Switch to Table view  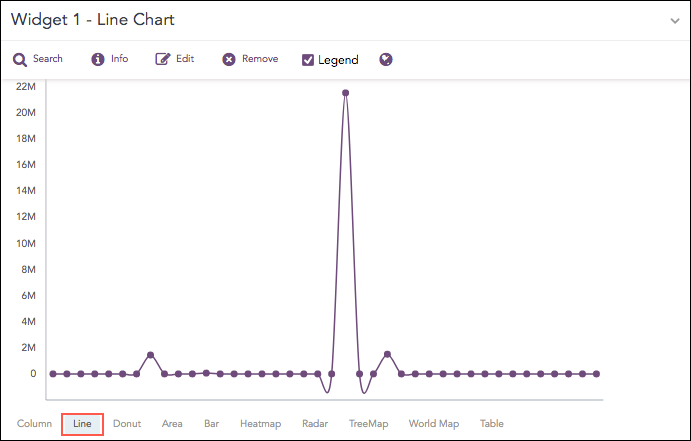point(492,424)
